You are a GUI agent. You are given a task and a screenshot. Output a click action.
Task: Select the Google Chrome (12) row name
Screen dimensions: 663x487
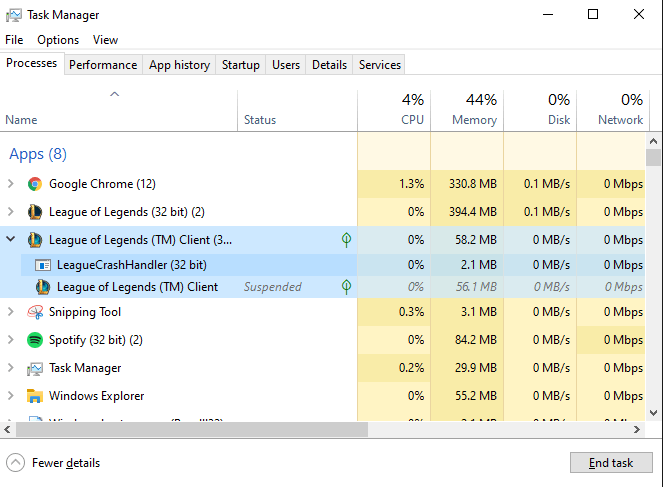click(102, 184)
